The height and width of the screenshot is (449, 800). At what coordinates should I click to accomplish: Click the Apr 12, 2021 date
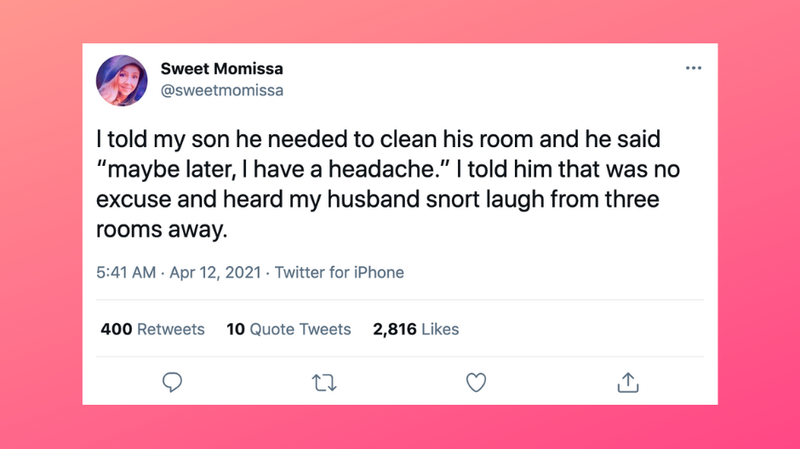[216, 272]
